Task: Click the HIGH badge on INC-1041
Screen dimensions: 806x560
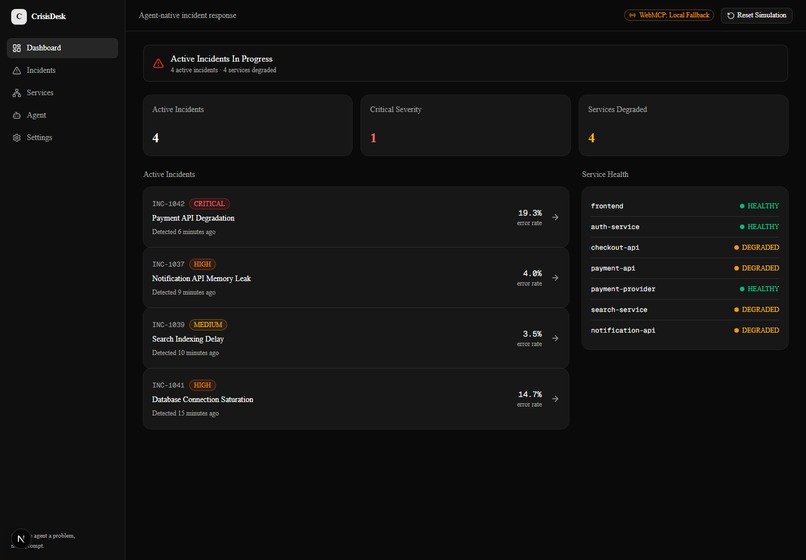Action: [202, 385]
